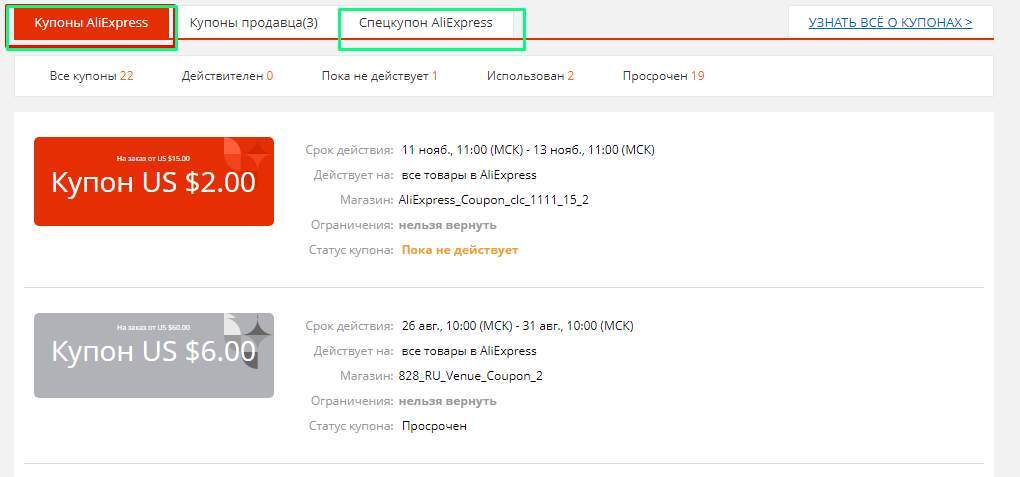
Task: Click the 26 авг. validity period text
Action: [x=517, y=326]
